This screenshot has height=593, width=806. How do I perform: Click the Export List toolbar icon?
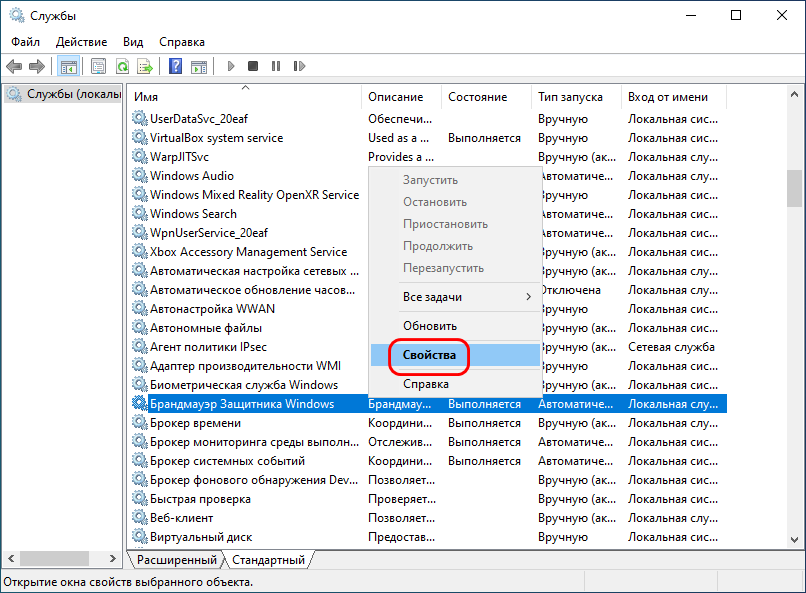(x=145, y=66)
